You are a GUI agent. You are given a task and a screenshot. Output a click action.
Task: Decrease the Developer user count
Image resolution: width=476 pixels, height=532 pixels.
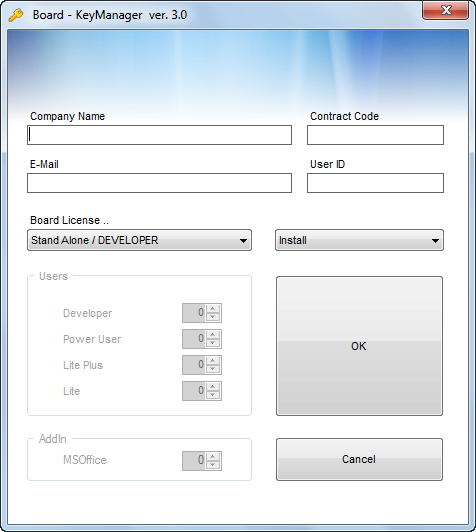pyautogui.click(x=213, y=317)
